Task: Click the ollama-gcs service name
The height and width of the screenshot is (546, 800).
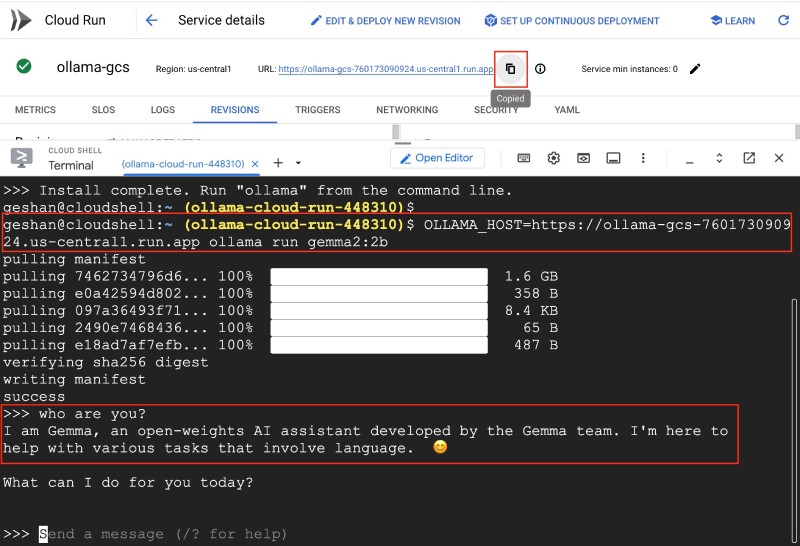Action: pos(93,67)
